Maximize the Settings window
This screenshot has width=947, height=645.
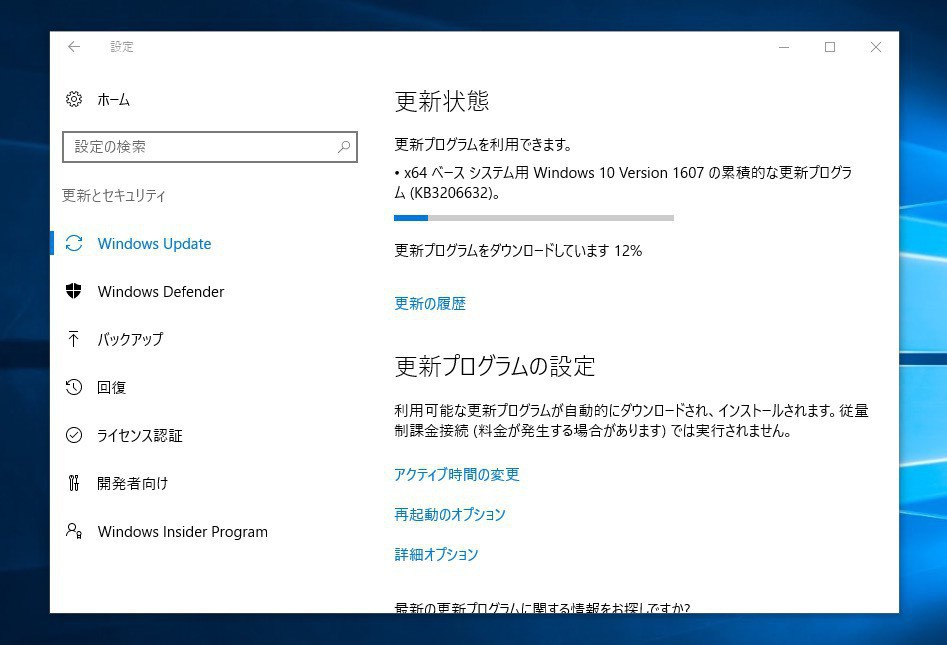[830, 47]
